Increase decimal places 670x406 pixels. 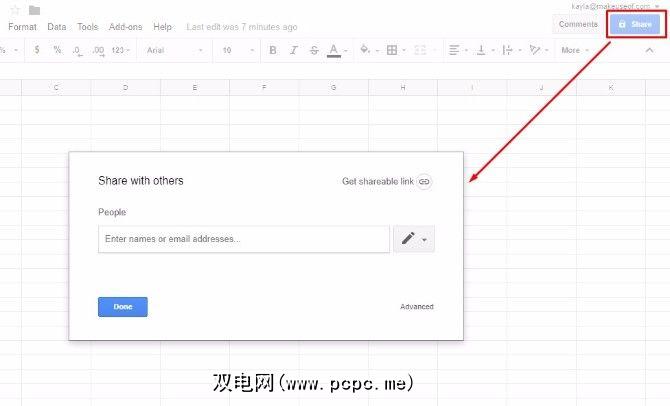(x=99, y=51)
